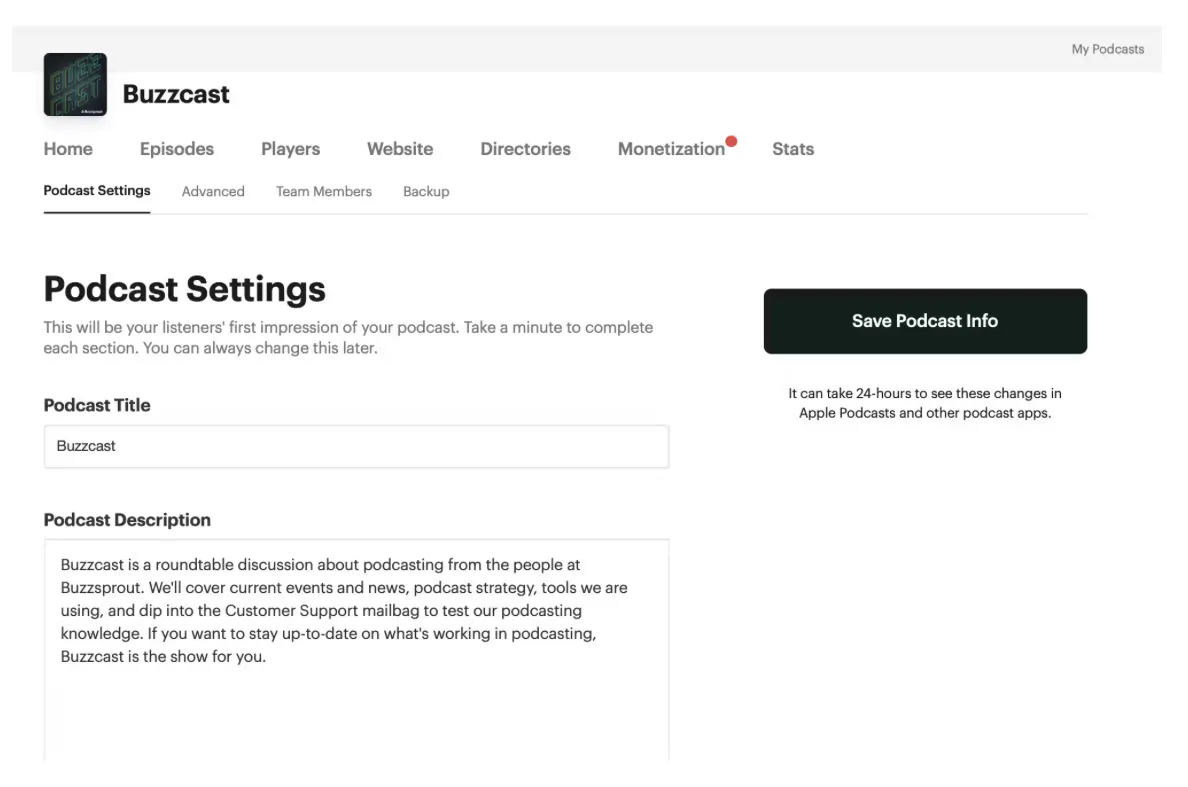The image size is (1188, 787).
Task: Switch to the Advanced sub-tab
Action: [x=213, y=192]
